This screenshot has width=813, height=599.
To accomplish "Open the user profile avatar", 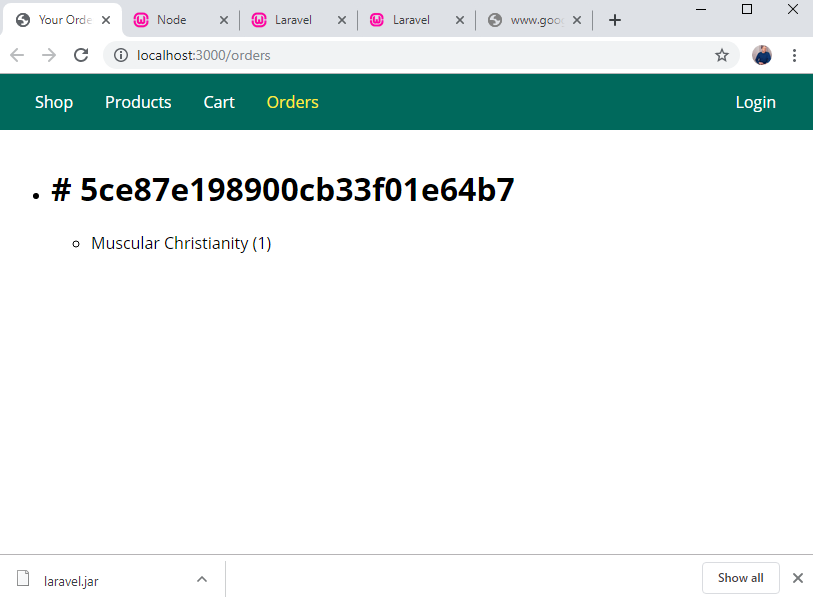I will (762, 56).
